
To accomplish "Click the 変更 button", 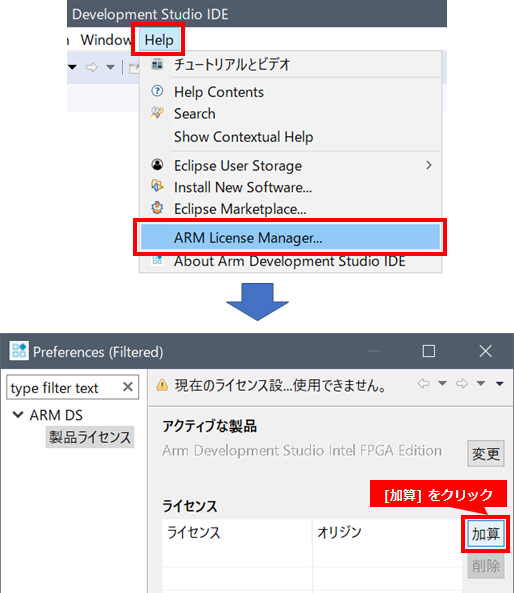I will pos(486,453).
